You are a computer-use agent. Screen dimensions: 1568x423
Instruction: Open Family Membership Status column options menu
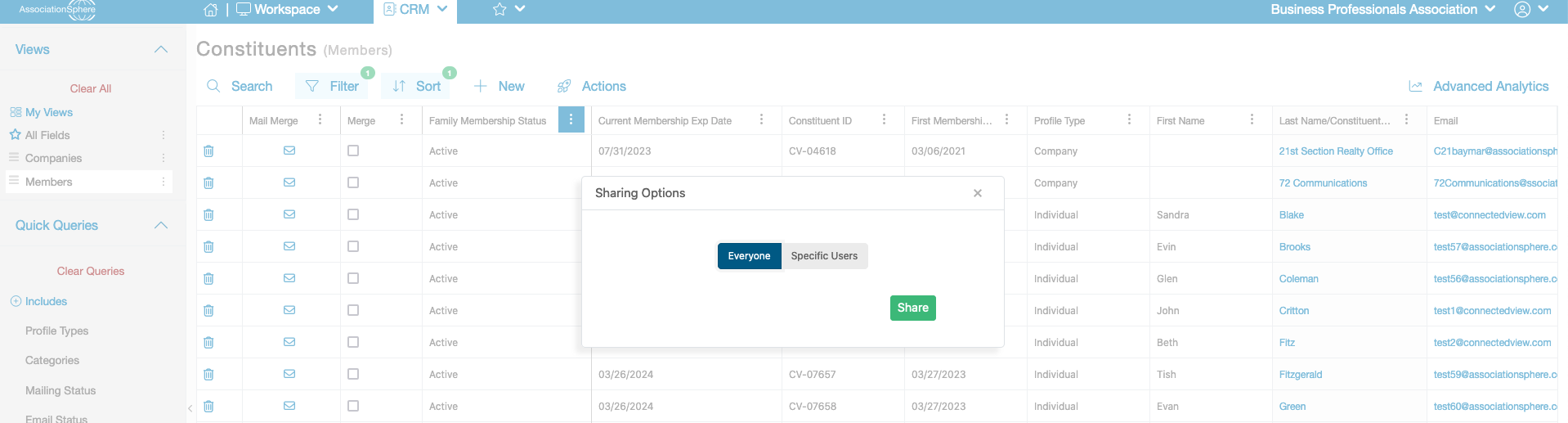click(x=571, y=120)
